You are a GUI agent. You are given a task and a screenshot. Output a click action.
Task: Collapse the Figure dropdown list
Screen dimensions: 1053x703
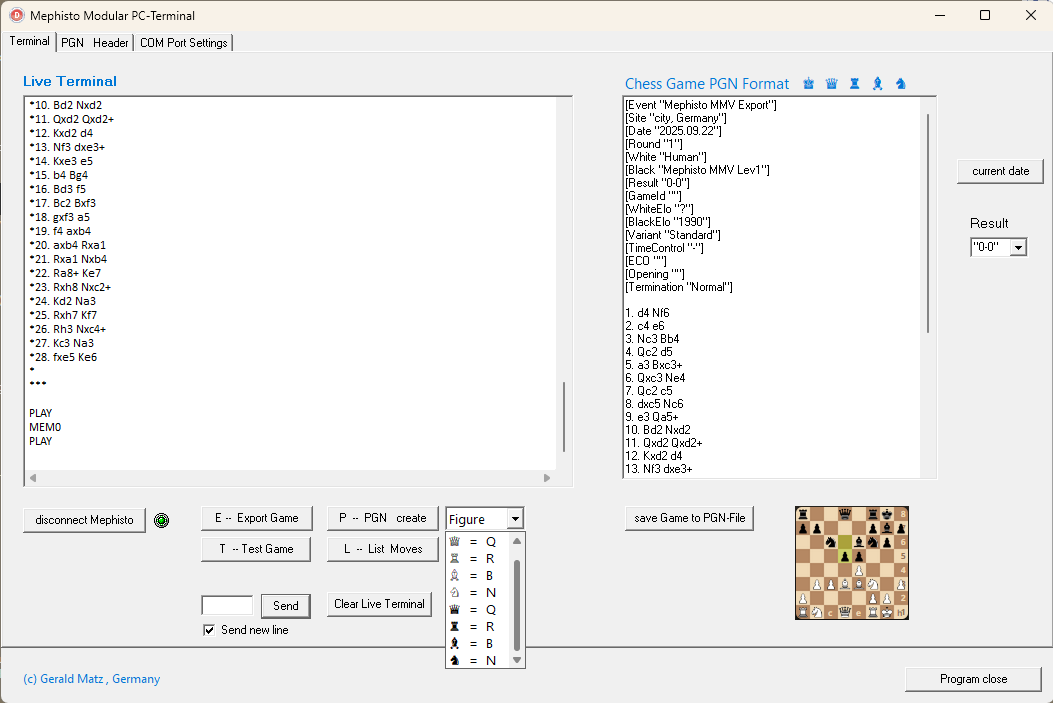pyautogui.click(x=515, y=519)
